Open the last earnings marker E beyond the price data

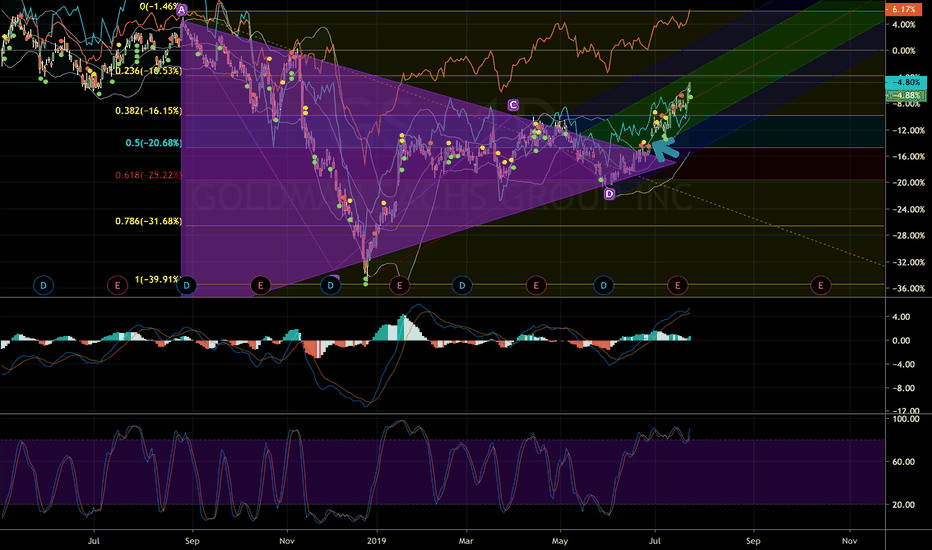tap(821, 286)
